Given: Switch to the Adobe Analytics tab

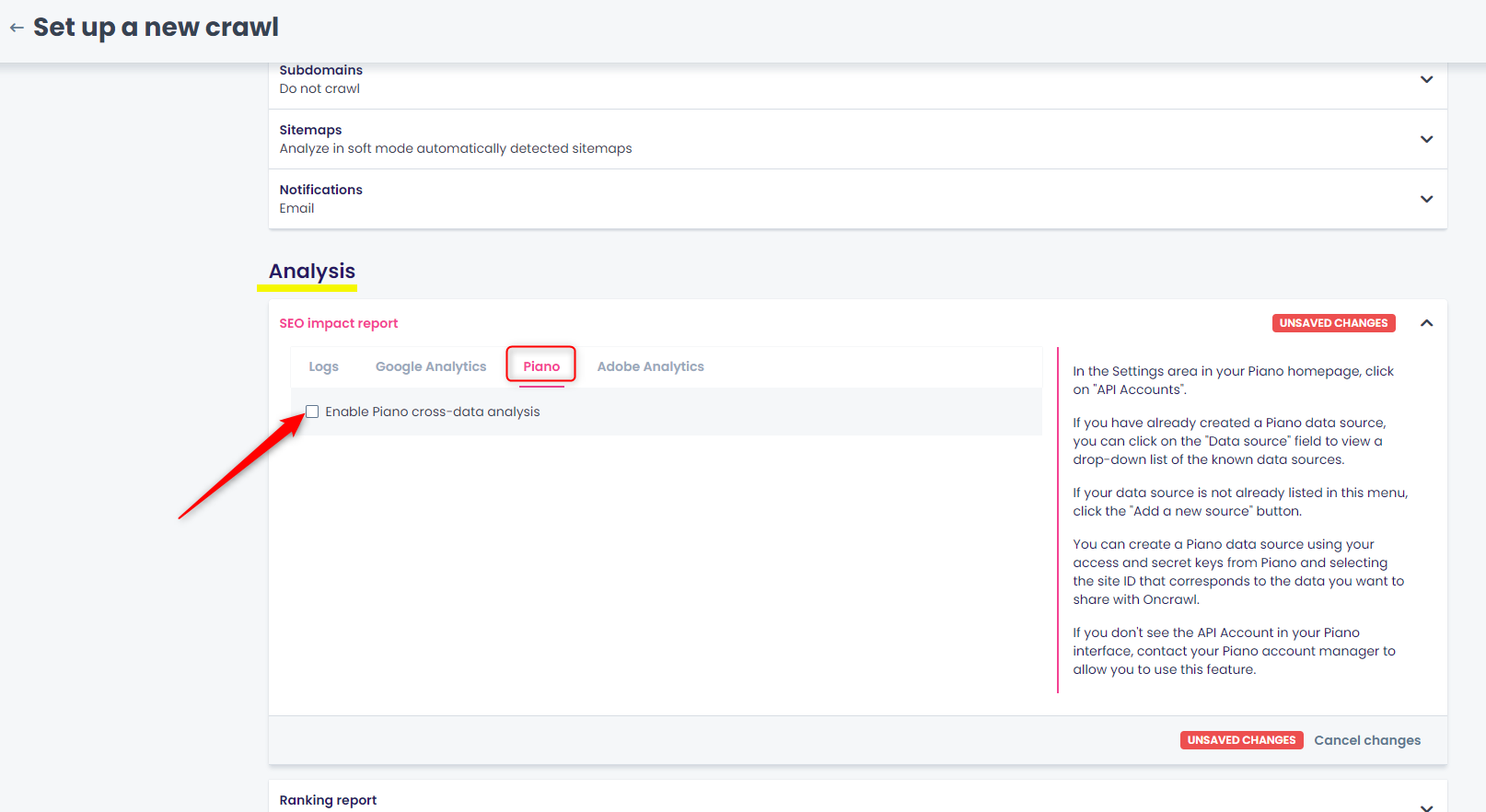Looking at the screenshot, I should point(650,366).
